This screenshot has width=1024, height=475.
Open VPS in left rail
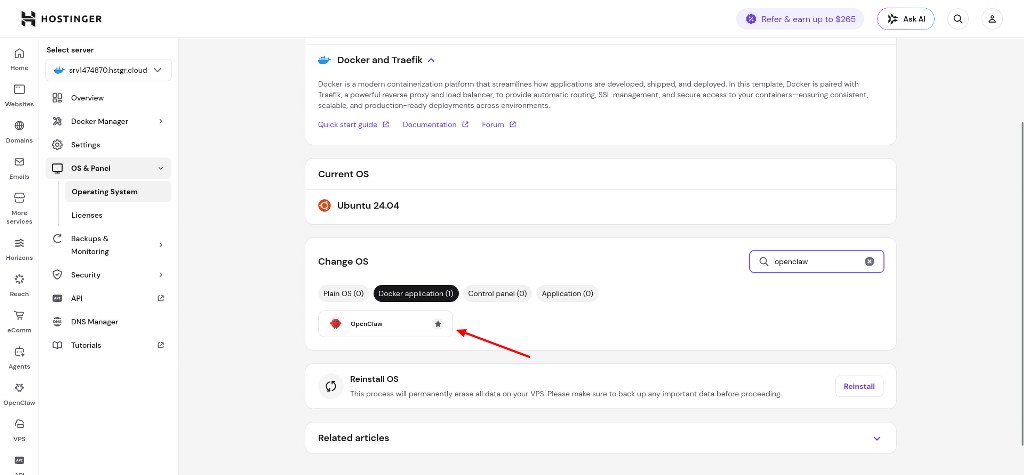19,430
